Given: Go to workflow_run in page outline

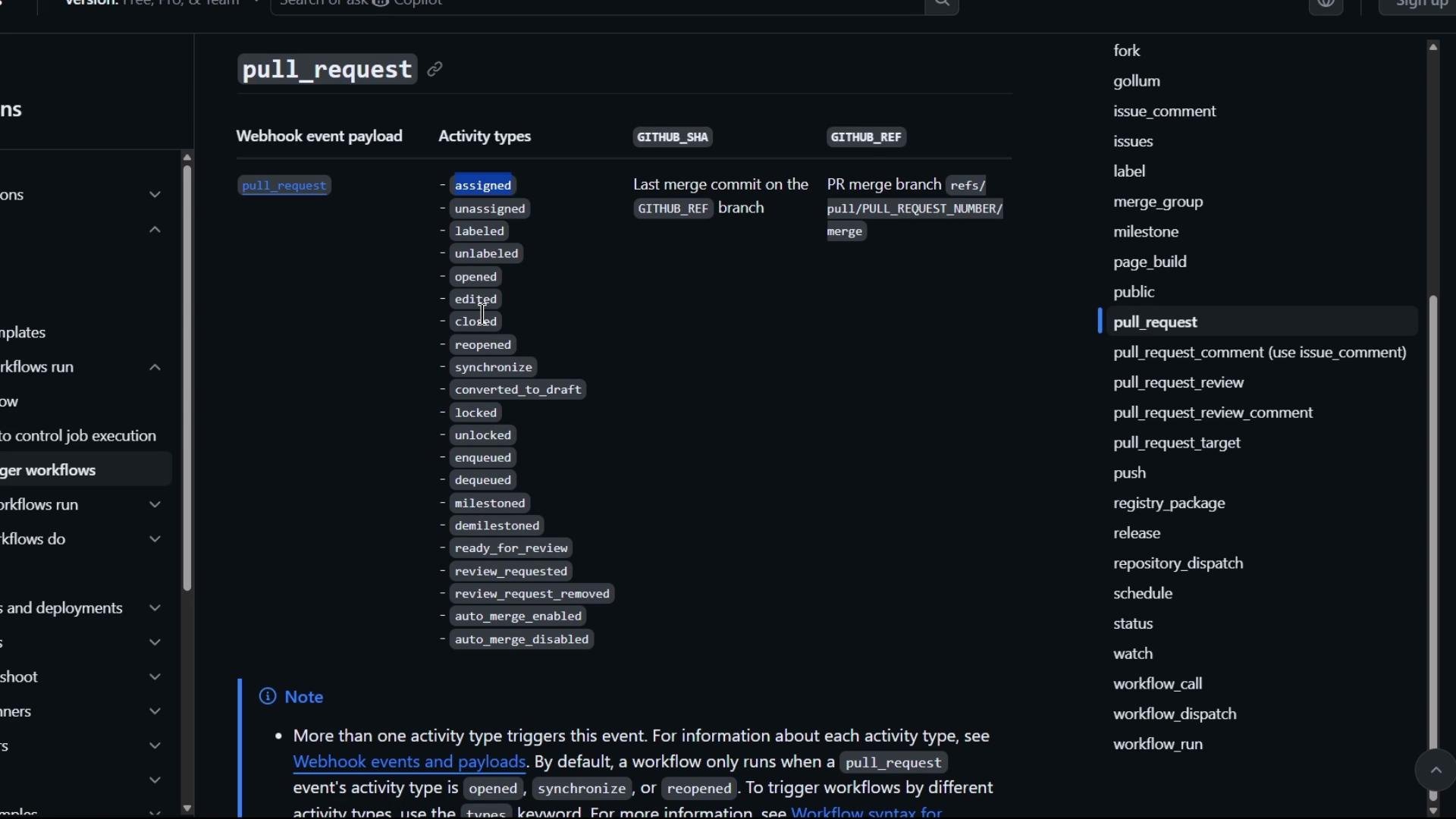Looking at the screenshot, I should tap(1158, 745).
